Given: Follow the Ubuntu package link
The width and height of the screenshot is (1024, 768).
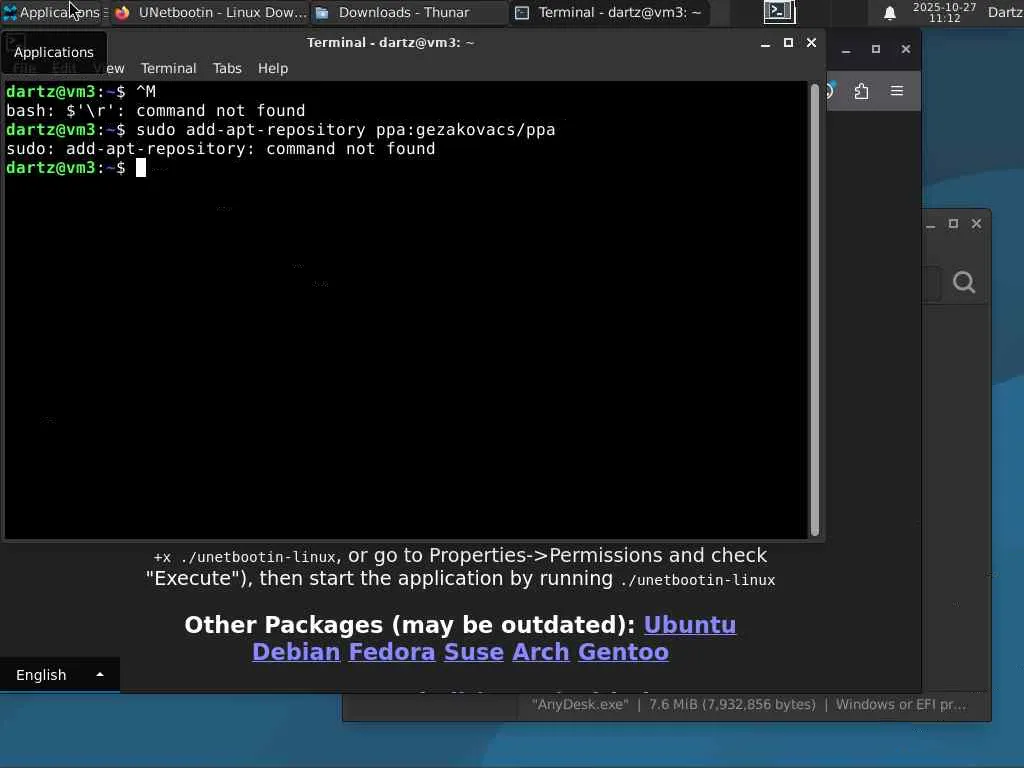Looking at the screenshot, I should tap(690, 625).
